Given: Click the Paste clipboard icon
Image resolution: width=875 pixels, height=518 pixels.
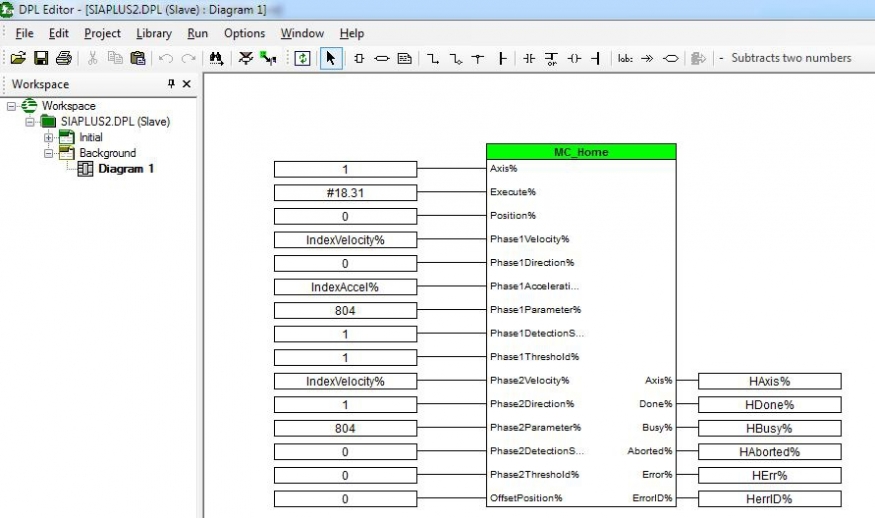Looking at the screenshot, I should 137,58.
